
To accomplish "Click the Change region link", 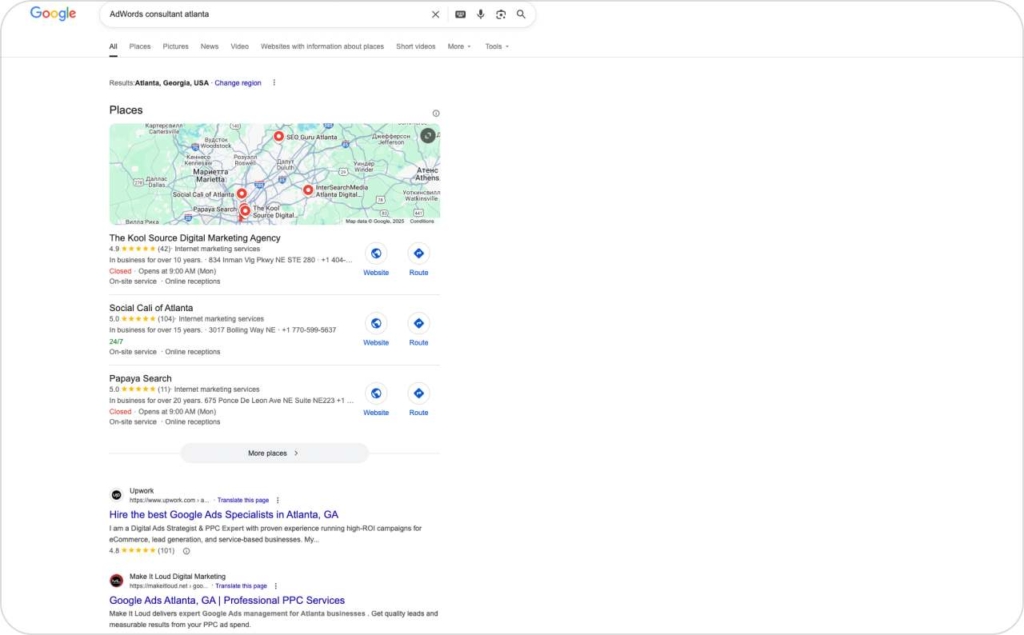I will pos(237,83).
